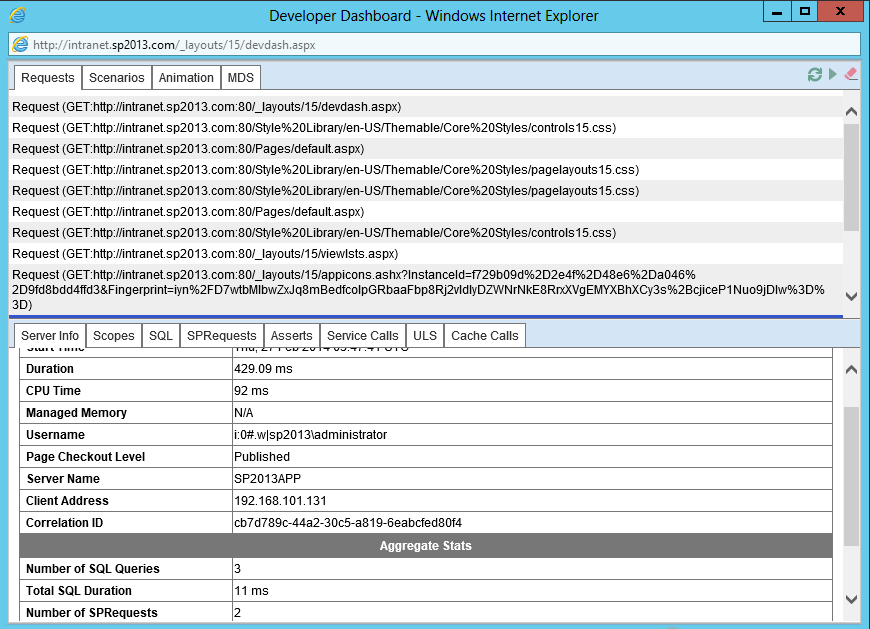
Task: Click the request list scroll up arrow
Action: [x=851, y=111]
